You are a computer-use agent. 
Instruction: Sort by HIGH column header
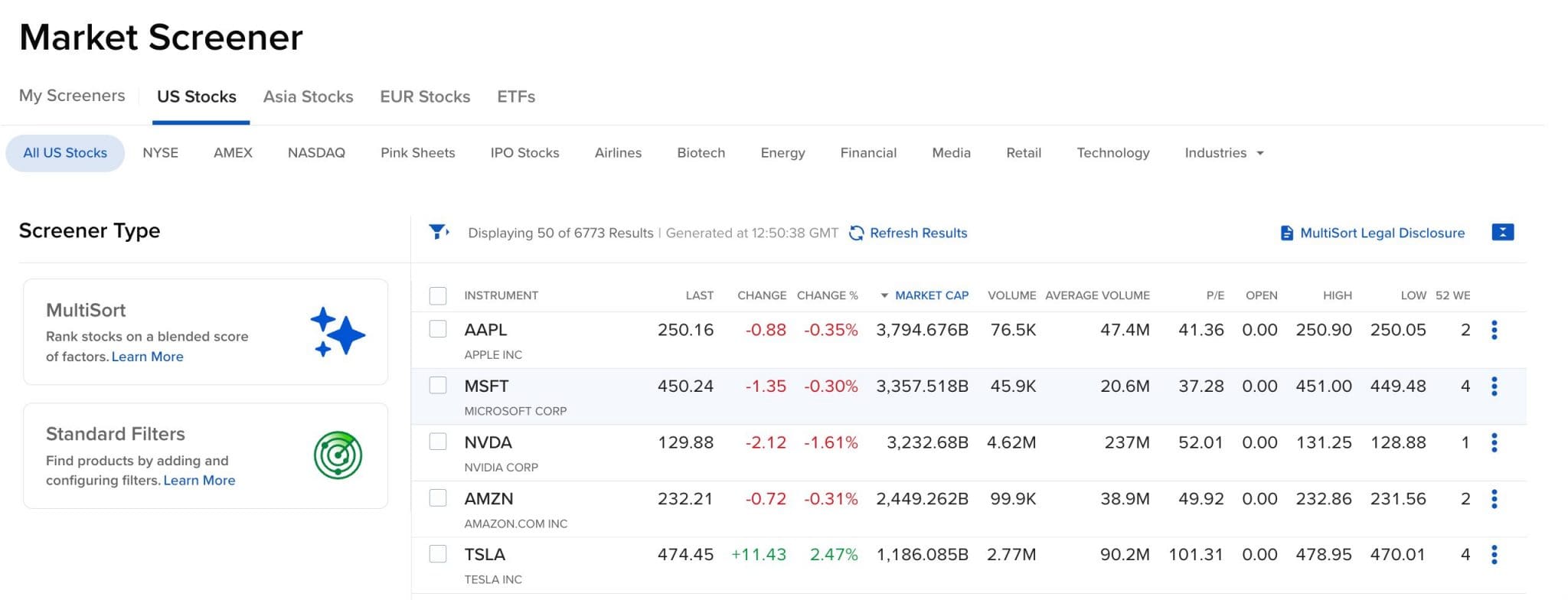pos(1337,295)
